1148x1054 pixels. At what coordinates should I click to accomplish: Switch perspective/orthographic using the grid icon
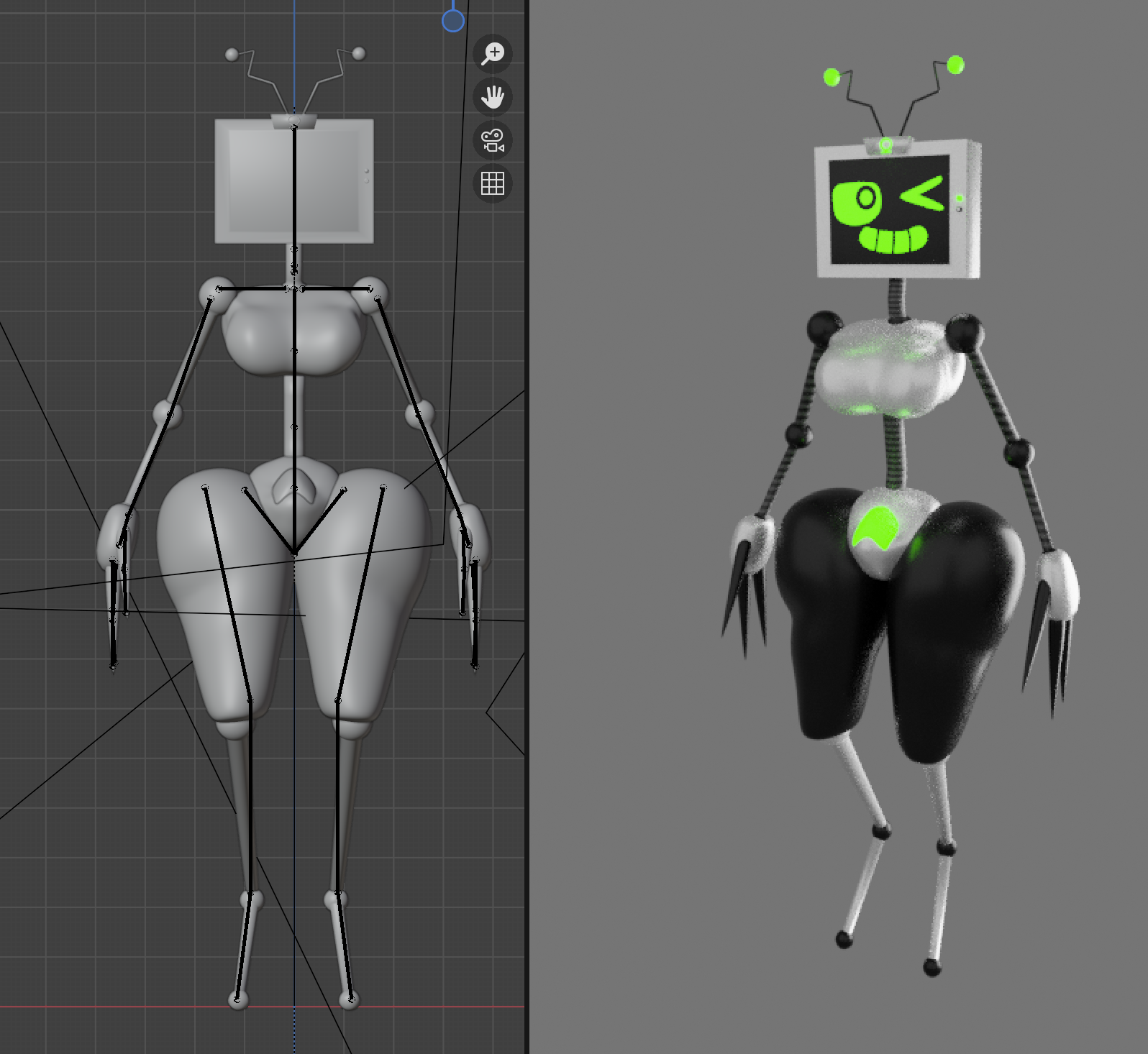click(493, 183)
